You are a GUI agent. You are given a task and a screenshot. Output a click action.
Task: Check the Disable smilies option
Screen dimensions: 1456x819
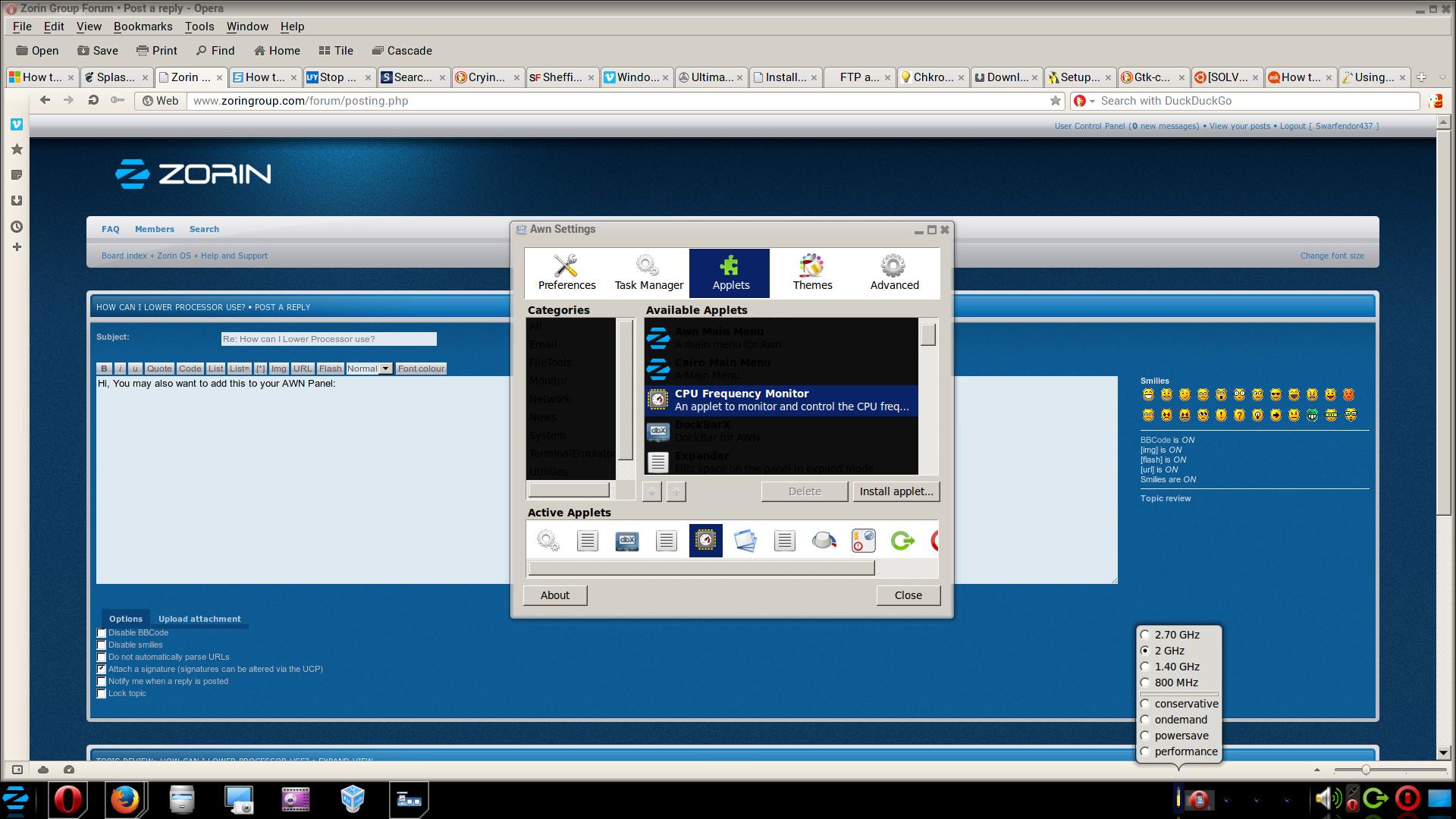[x=102, y=645]
